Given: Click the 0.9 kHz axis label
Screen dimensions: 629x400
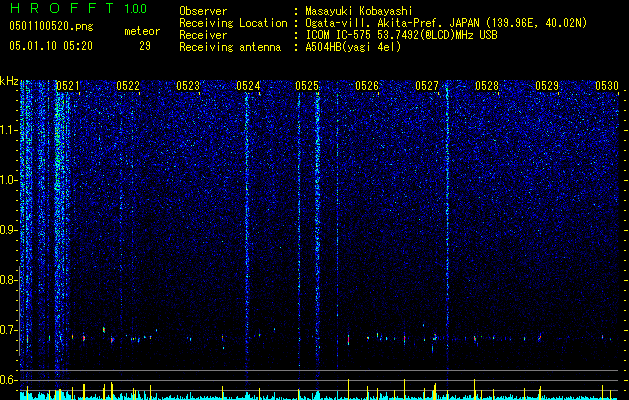Looking at the screenshot, I should [x=8, y=230].
